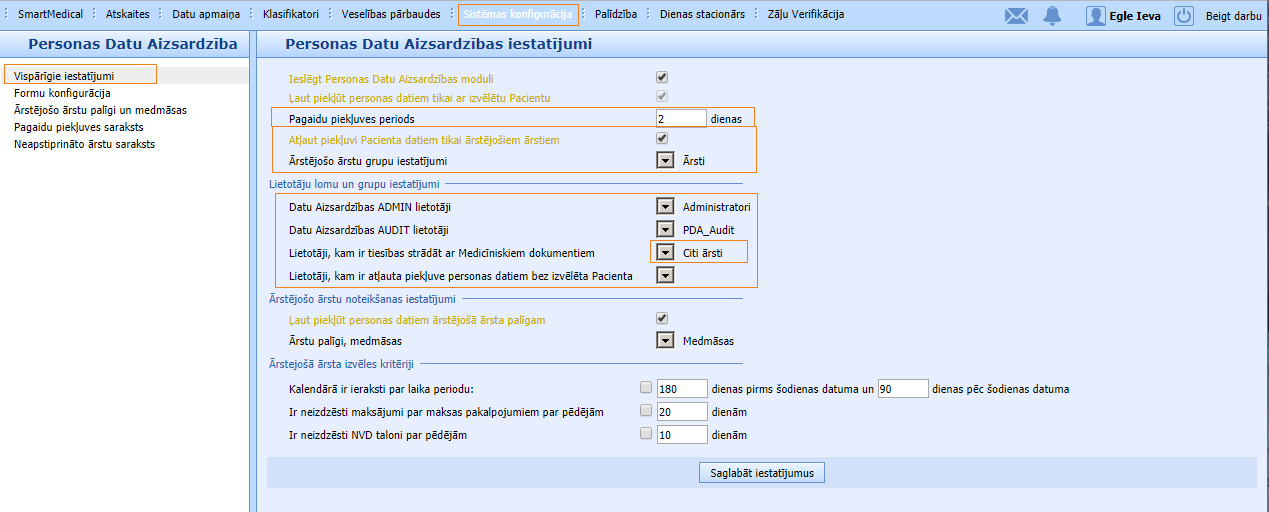Open the mail envelope icon

[x=1016, y=15]
